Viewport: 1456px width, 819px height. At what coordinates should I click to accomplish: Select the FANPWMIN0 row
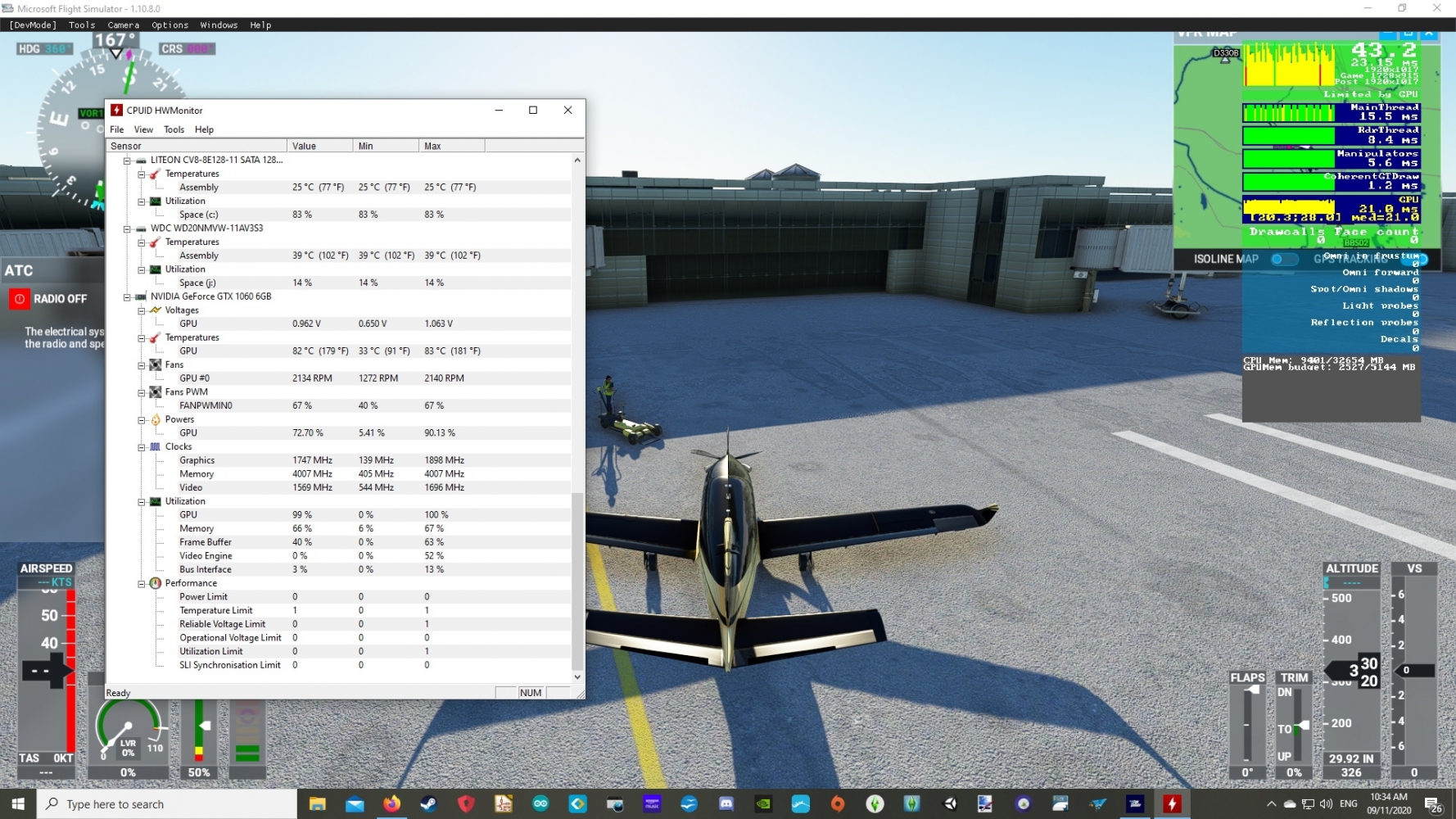pyautogui.click(x=339, y=405)
